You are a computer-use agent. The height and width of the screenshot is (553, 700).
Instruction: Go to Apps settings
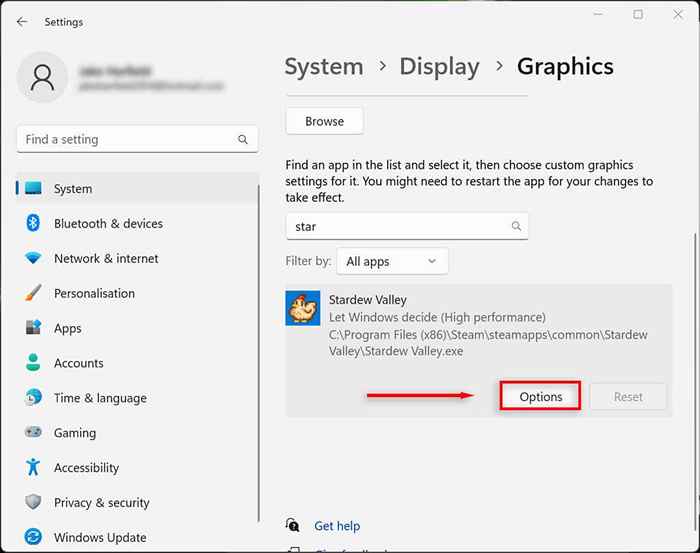(x=68, y=328)
